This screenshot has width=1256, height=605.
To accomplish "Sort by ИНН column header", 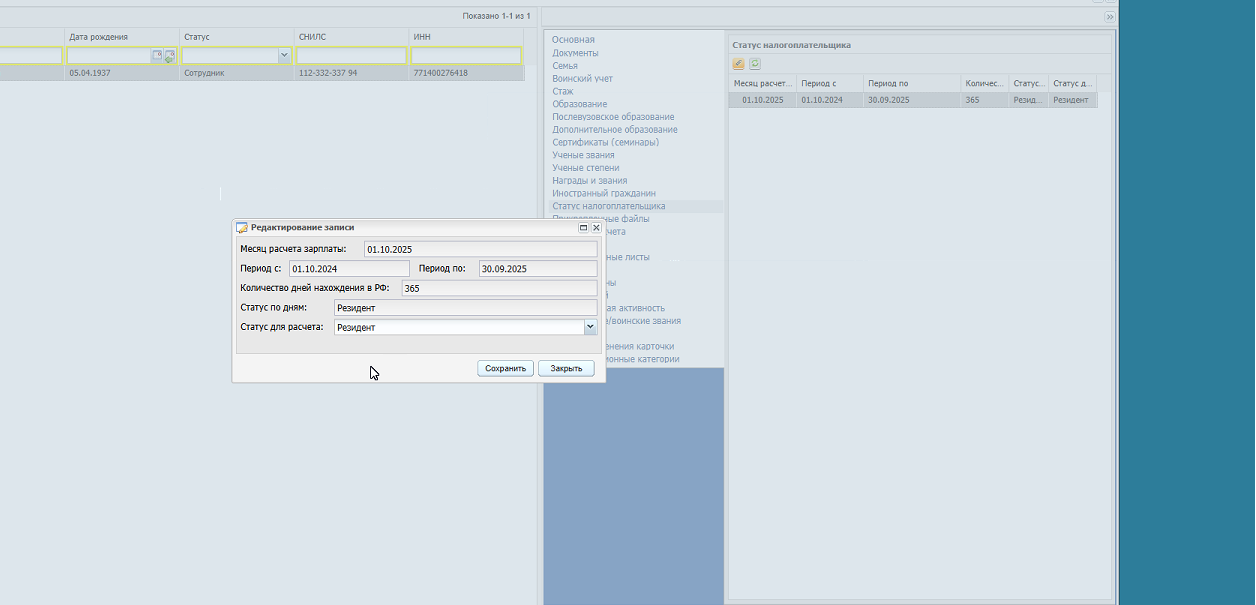I will click(467, 37).
